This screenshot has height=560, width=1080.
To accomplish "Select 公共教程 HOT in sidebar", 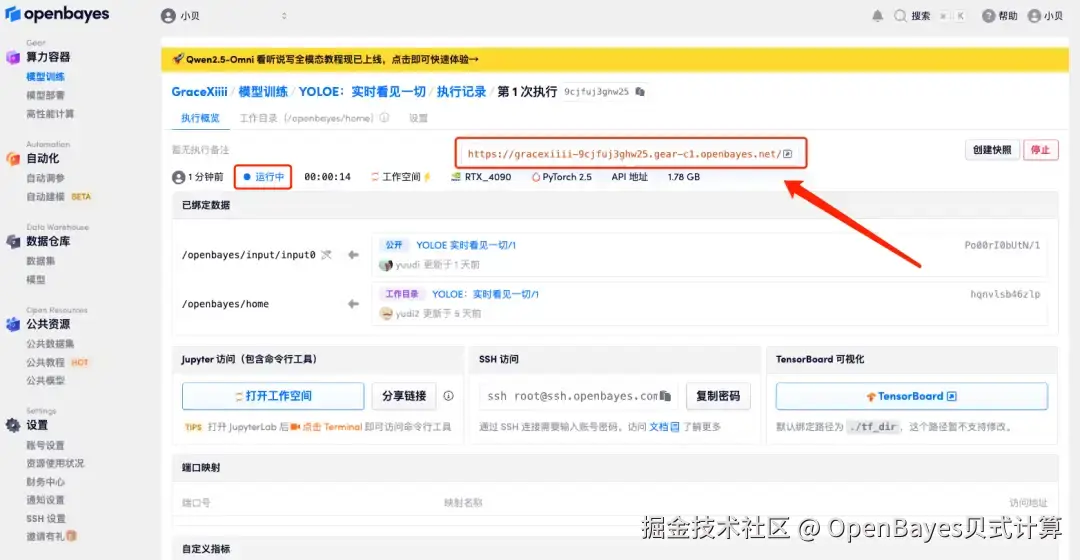I will pos(57,362).
